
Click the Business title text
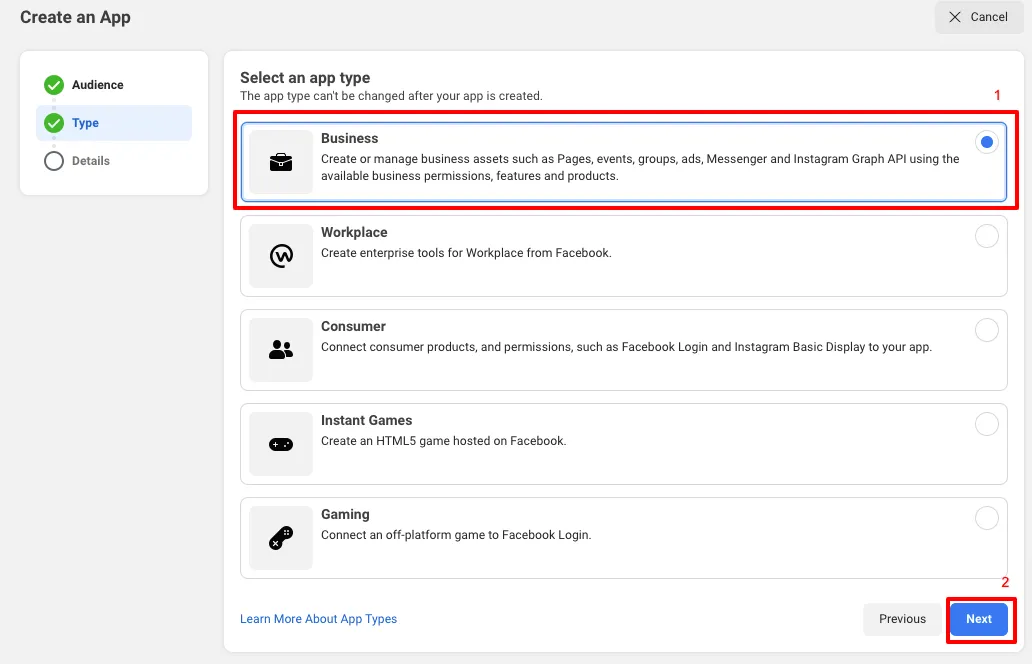349,138
